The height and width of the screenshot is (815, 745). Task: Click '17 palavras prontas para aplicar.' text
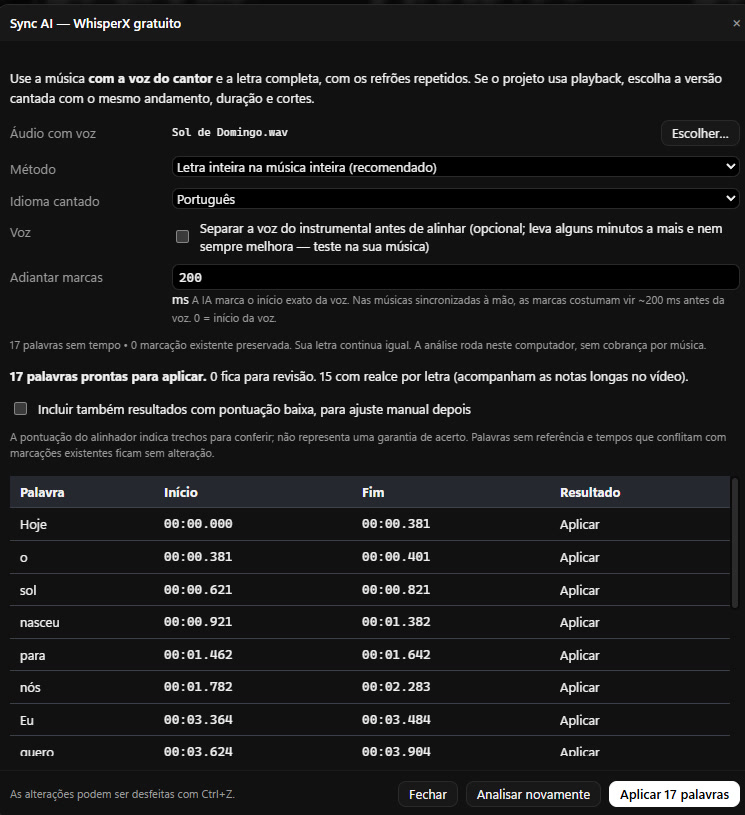108,376
